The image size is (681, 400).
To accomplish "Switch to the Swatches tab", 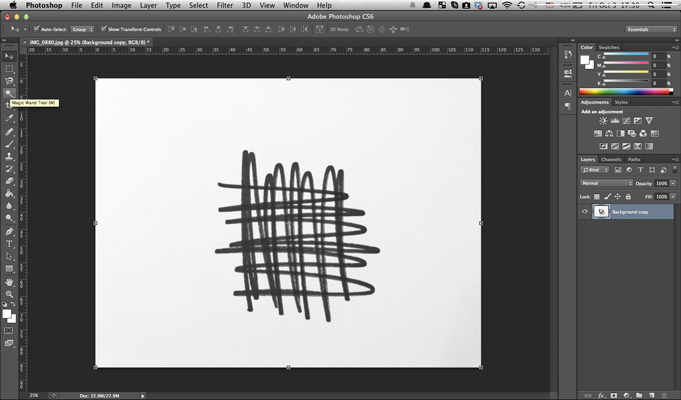I will 608,47.
